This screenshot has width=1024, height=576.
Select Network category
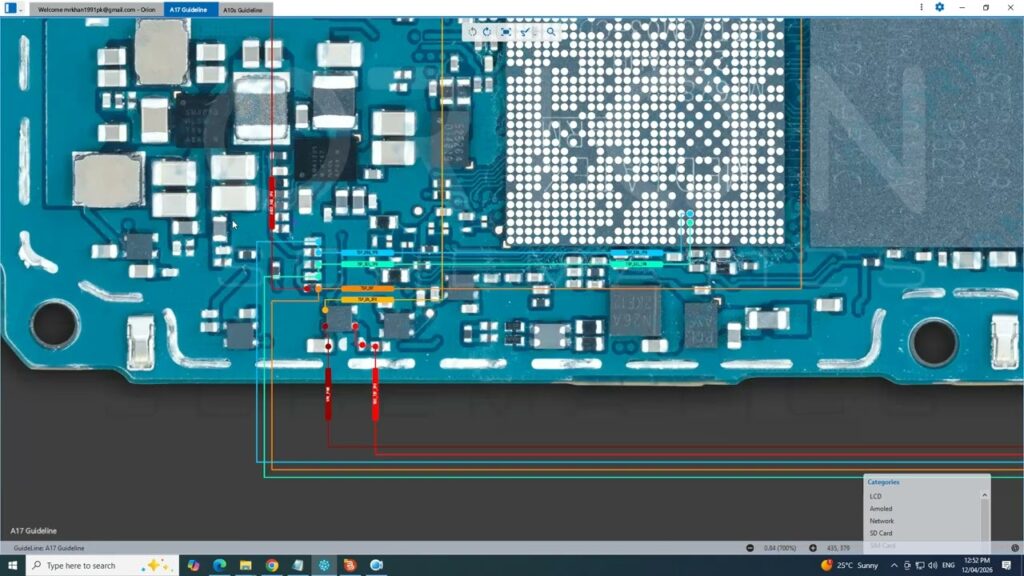pyautogui.click(x=882, y=521)
